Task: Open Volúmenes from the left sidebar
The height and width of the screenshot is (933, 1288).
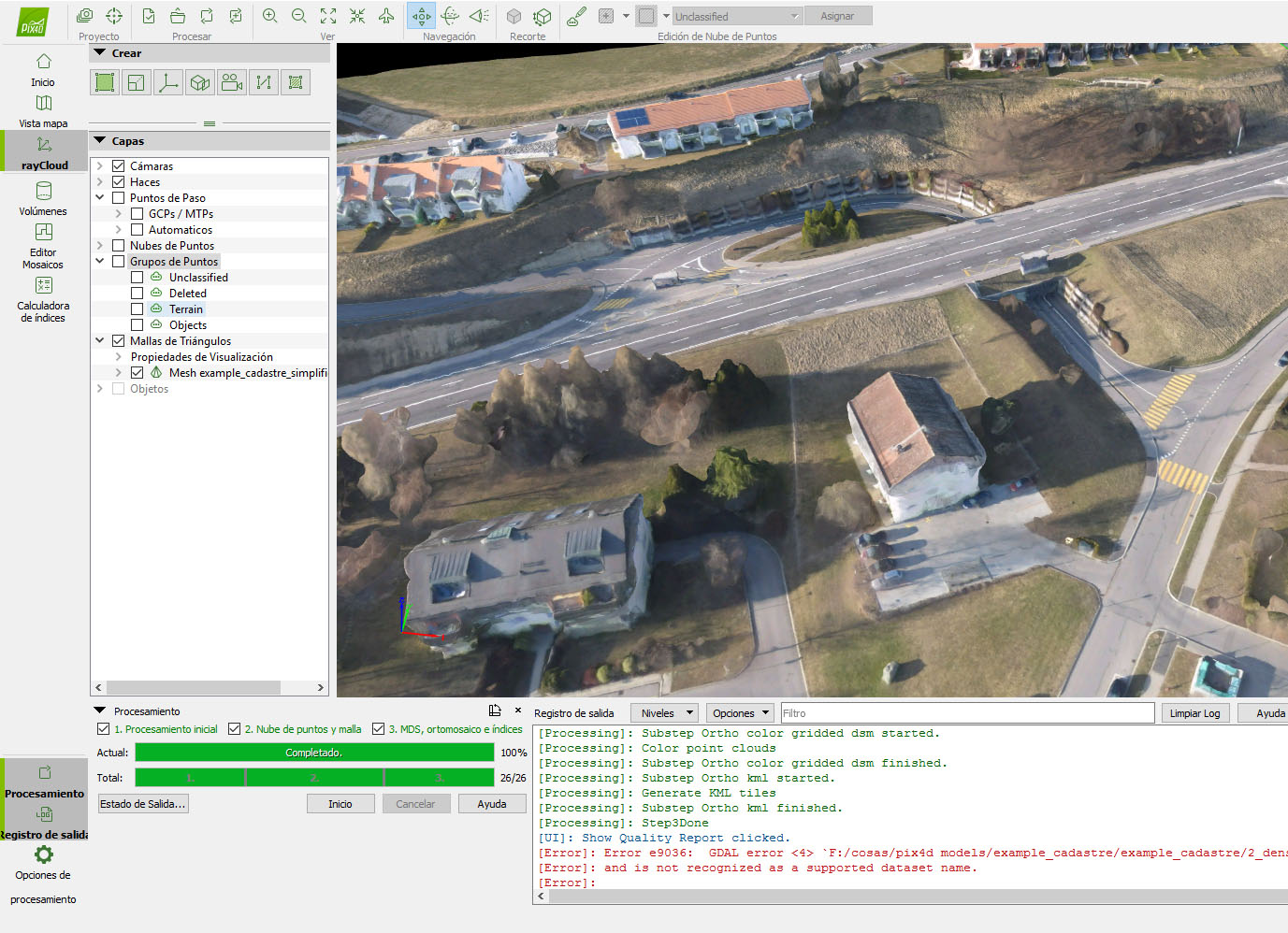Action: (x=43, y=197)
